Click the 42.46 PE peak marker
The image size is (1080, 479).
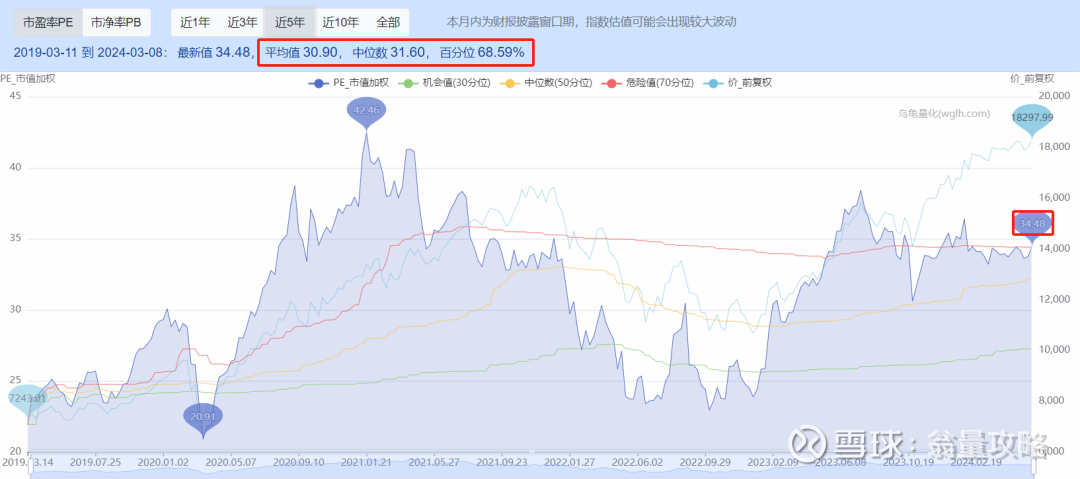click(366, 110)
